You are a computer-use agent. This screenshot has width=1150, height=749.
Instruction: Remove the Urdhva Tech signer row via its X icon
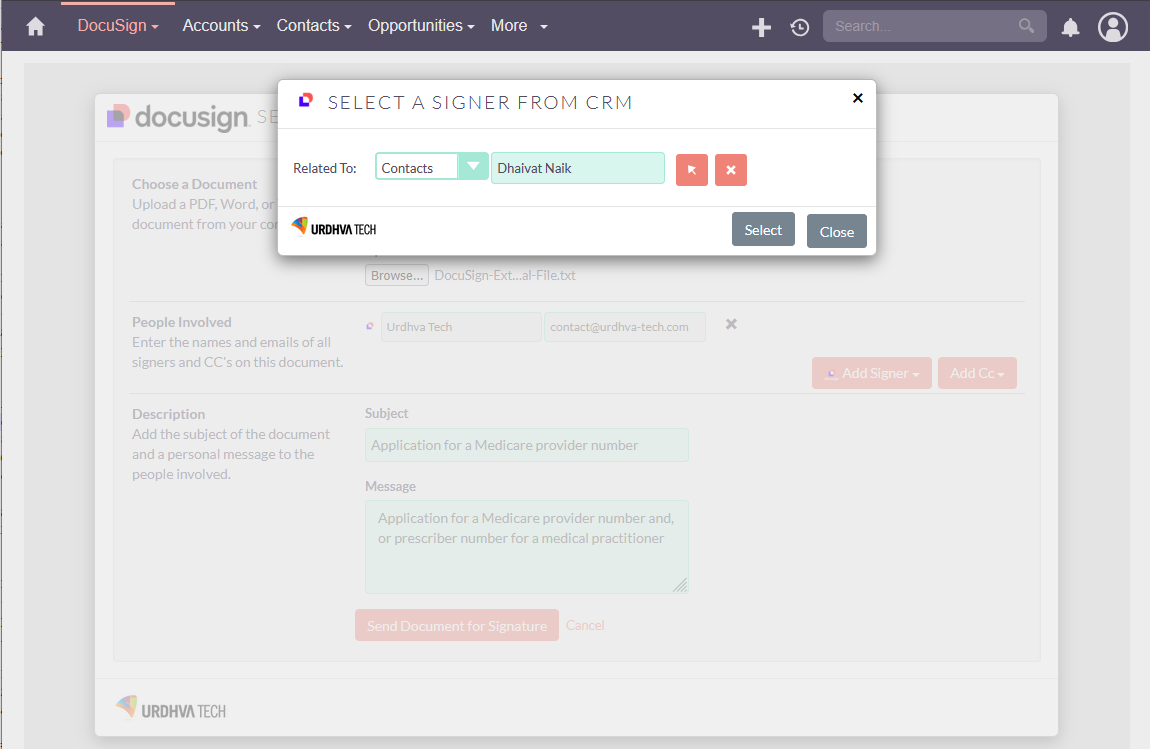point(730,324)
